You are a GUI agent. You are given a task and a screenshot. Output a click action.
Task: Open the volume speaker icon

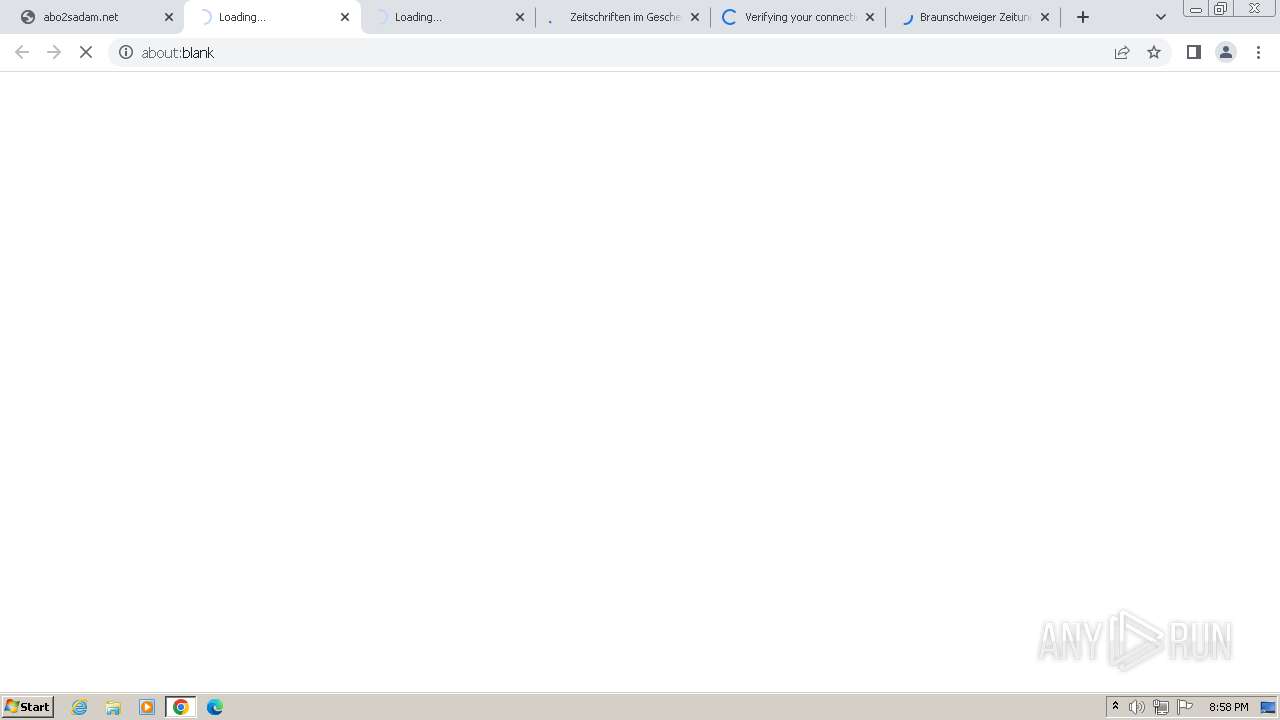click(x=1137, y=707)
